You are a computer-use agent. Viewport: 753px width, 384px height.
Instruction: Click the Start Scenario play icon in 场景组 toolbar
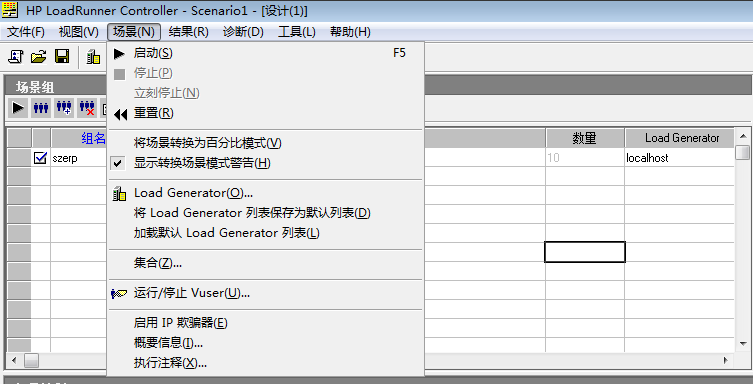pyautogui.click(x=18, y=108)
